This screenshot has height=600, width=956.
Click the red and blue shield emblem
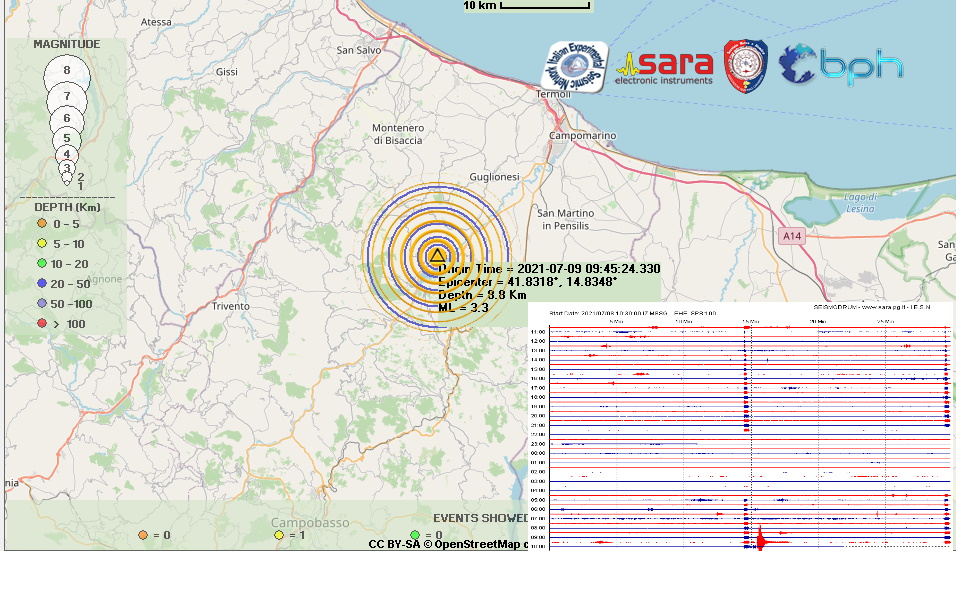click(x=745, y=65)
